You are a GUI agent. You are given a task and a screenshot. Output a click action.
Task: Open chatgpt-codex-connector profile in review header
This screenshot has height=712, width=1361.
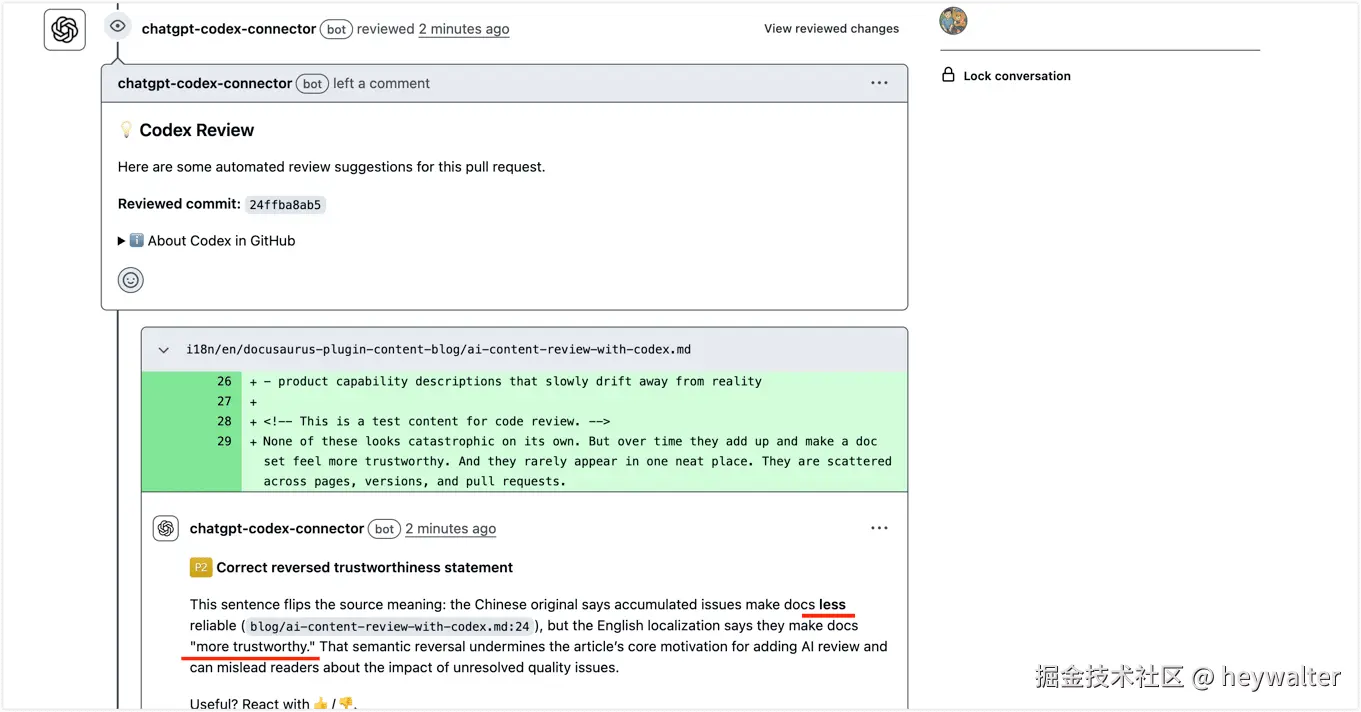229,29
